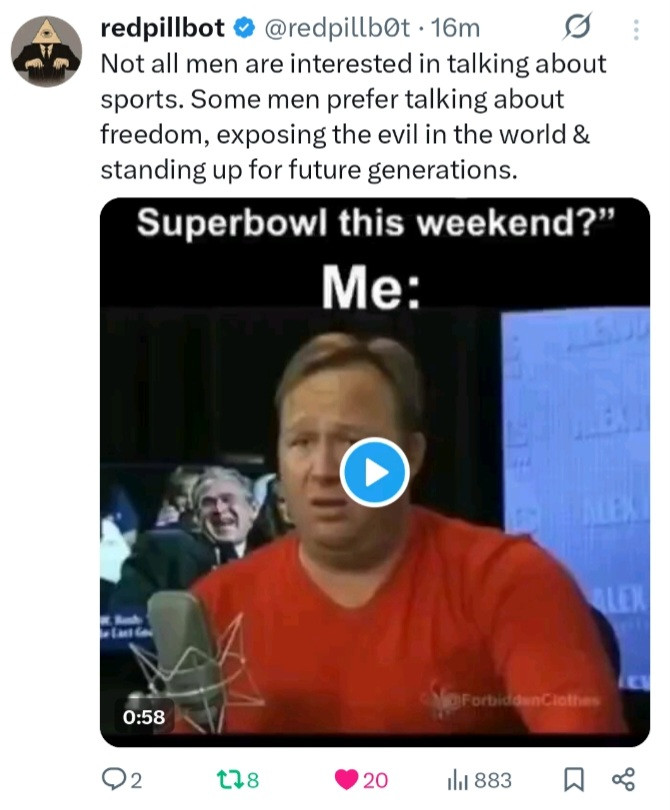The image size is (670, 810).
Task: Play the video with the blue play button
Action: coord(375,472)
